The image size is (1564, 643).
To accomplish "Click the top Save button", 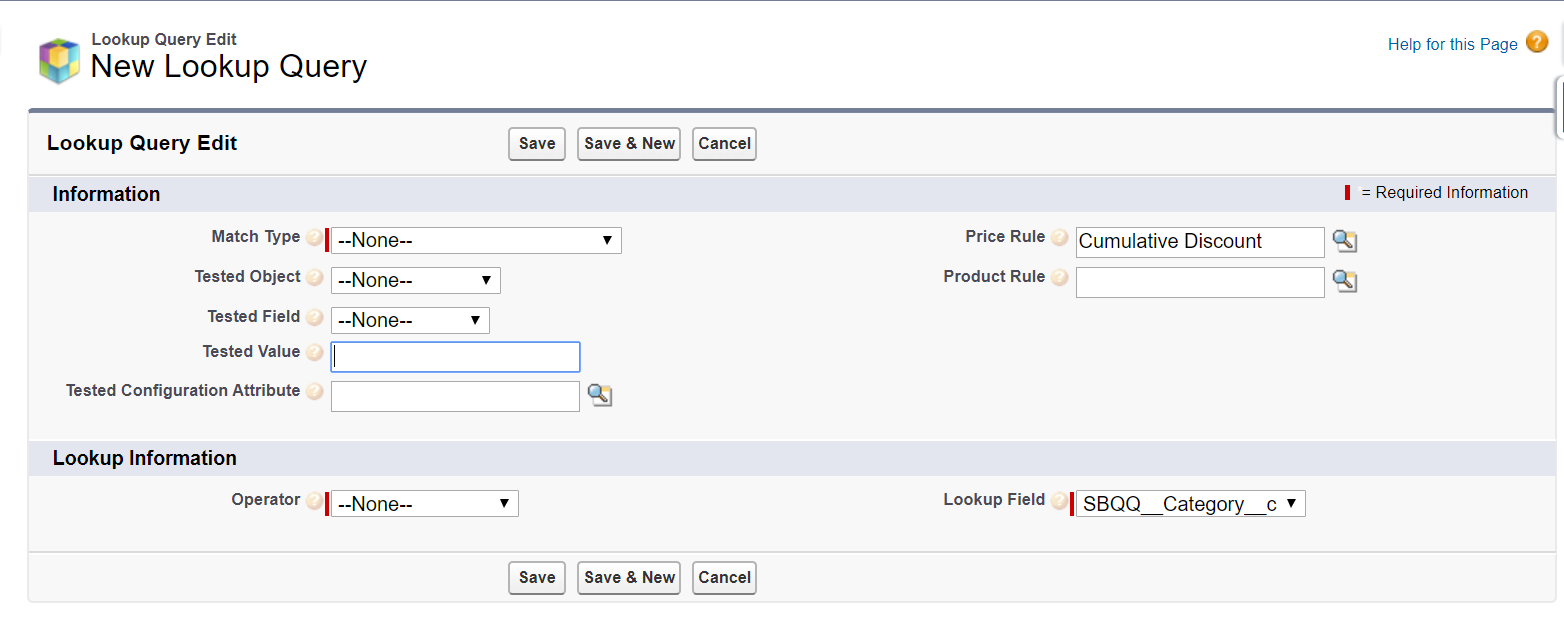I will pos(537,144).
